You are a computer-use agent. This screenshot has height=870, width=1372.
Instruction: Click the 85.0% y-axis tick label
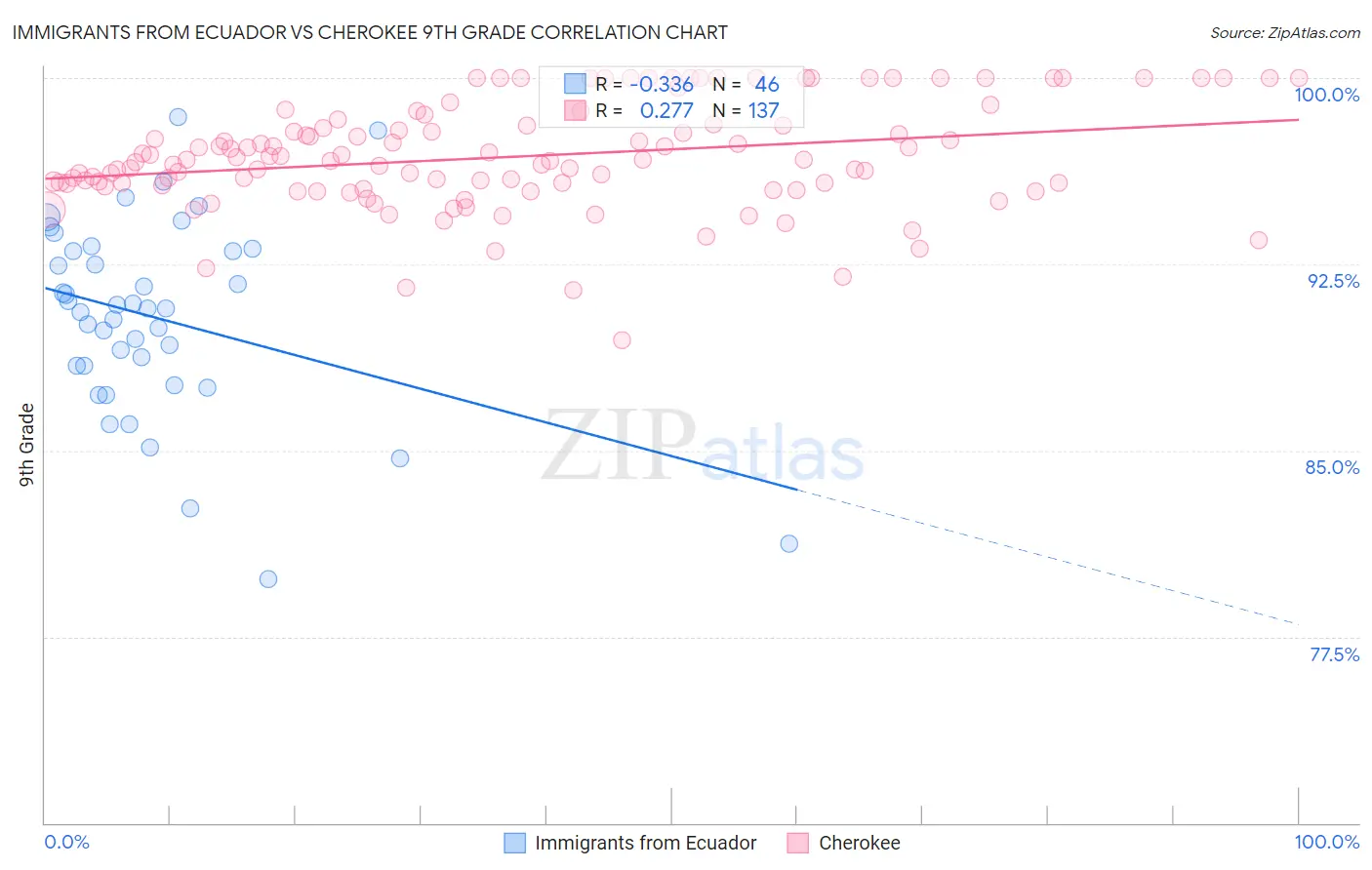point(1333,467)
